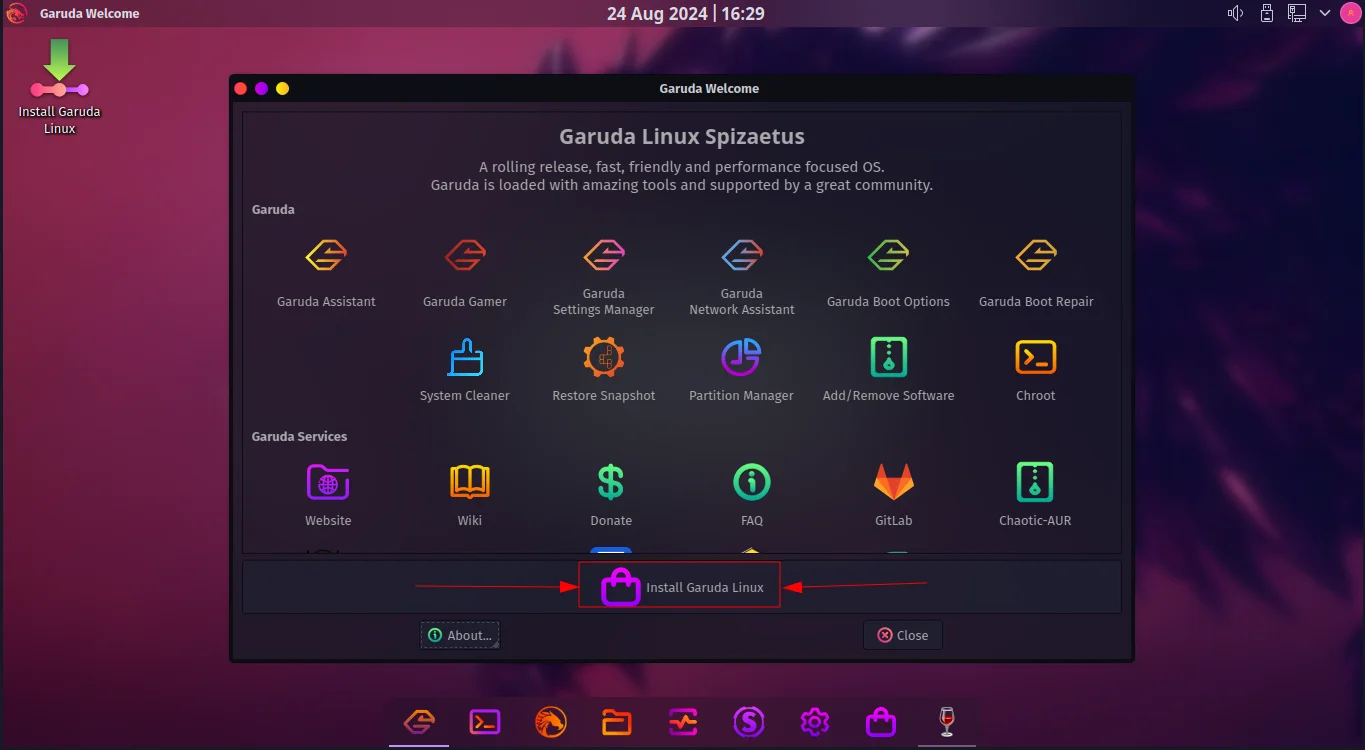Image resolution: width=1365 pixels, height=750 pixels.
Task: Click Garuda Welcome icon in dock
Action: (419, 721)
